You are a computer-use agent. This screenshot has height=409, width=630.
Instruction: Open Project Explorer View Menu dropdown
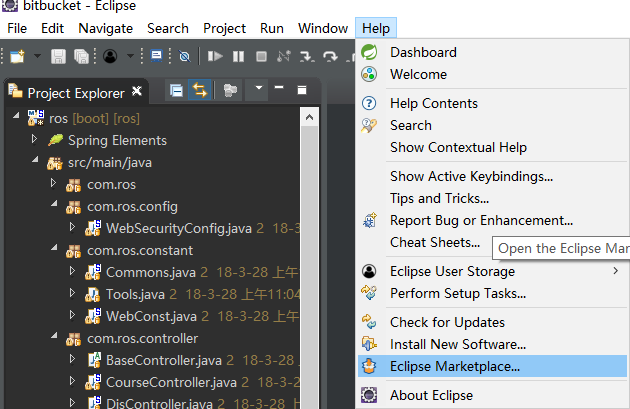click(x=259, y=88)
